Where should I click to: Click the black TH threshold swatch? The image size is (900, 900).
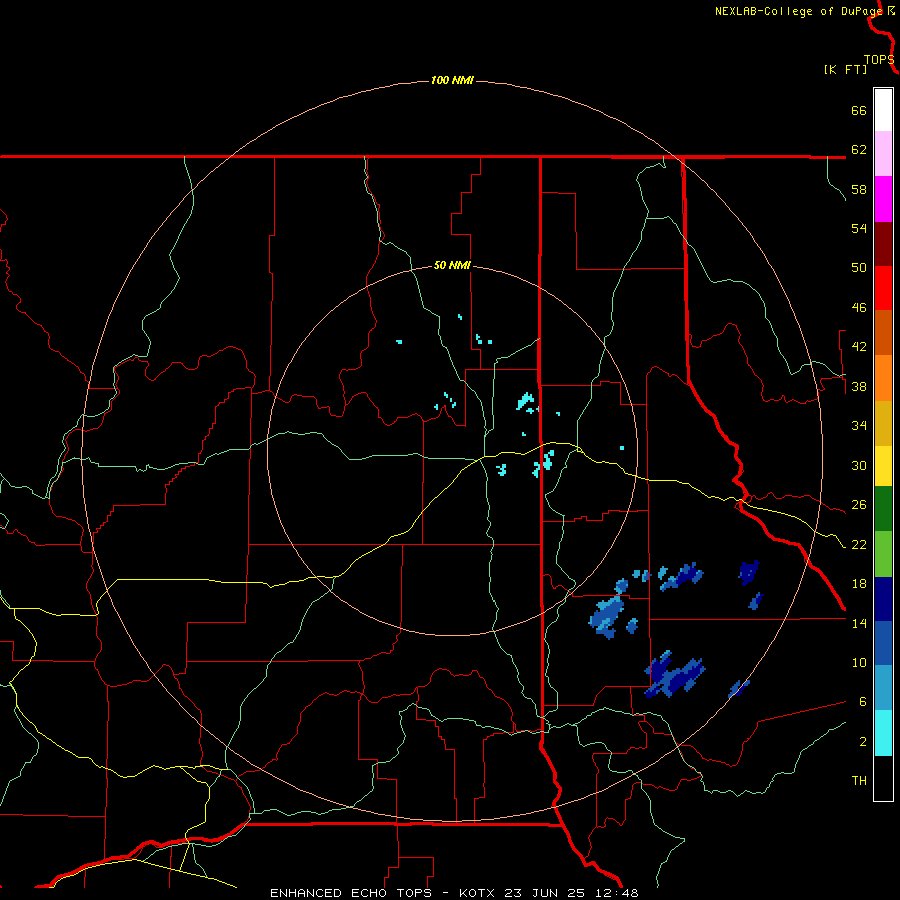[883, 778]
